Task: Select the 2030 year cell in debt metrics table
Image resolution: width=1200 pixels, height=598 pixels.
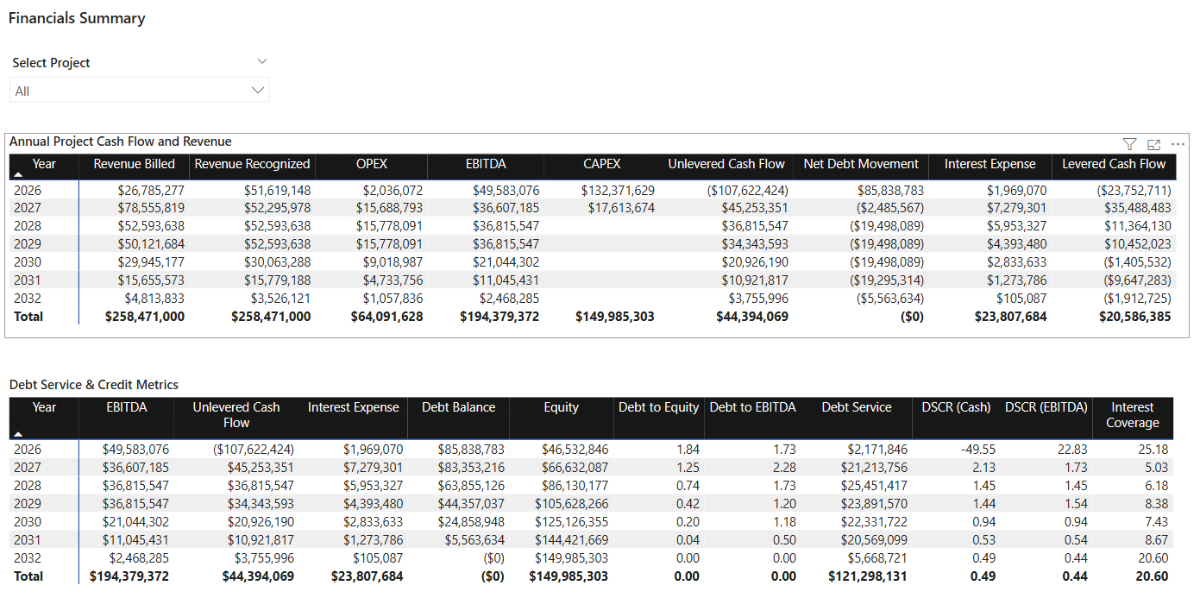Action: [29, 521]
